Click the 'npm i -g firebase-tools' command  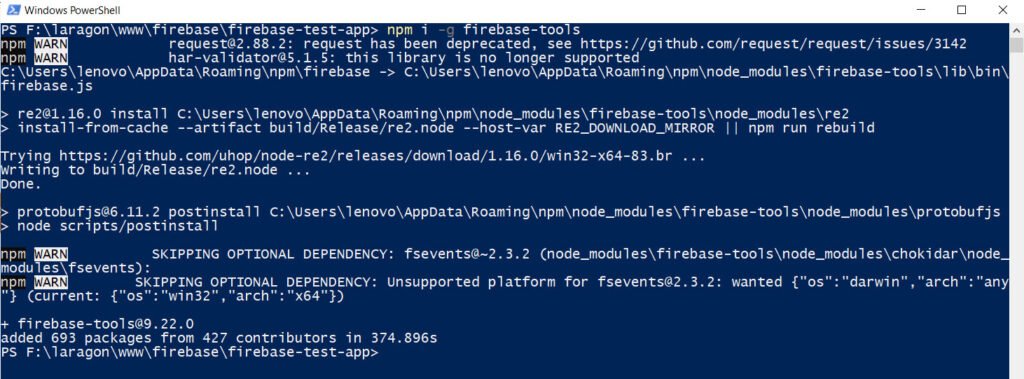(483, 30)
